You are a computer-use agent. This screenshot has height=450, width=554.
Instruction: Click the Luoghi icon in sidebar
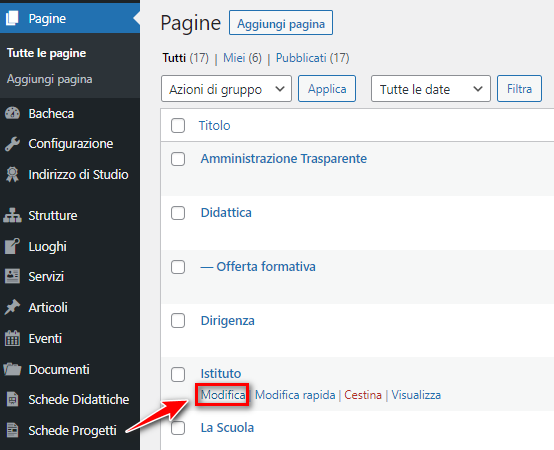pyautogui.click(x=12, y=246)
